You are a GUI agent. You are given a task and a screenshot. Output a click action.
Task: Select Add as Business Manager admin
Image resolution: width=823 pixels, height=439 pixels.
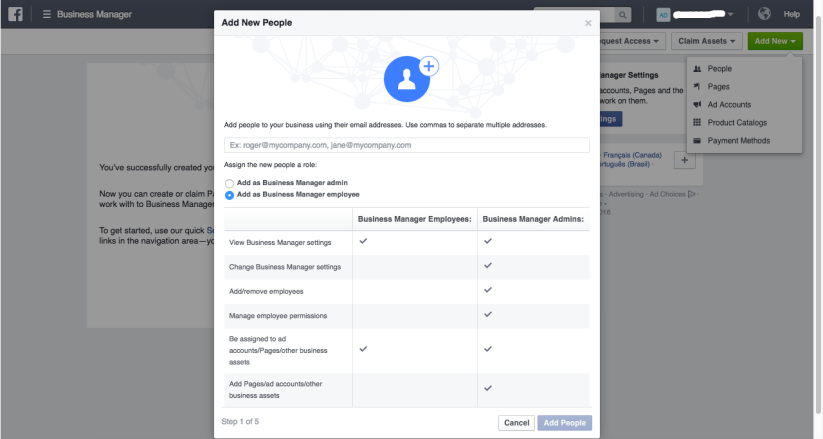tap(230, 184)
